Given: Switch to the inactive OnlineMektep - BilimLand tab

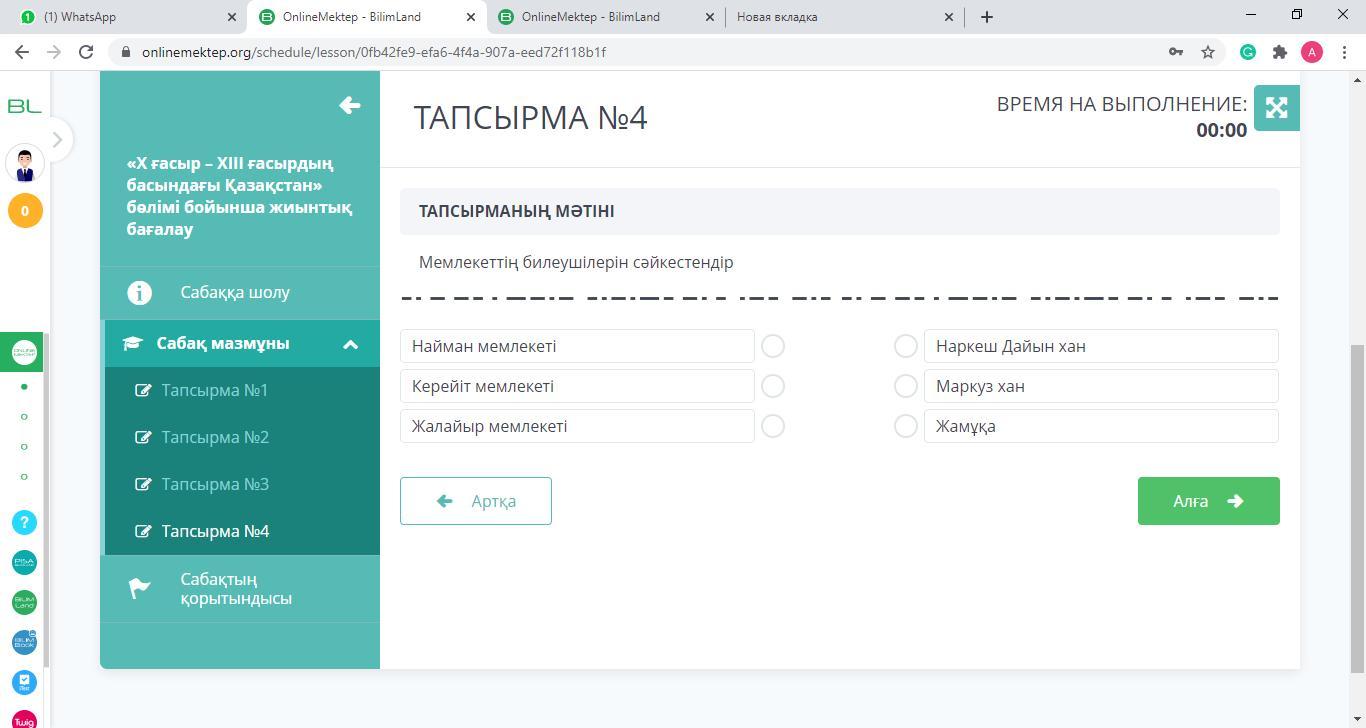Looking at the screenshot, I should tap(607, 17).
